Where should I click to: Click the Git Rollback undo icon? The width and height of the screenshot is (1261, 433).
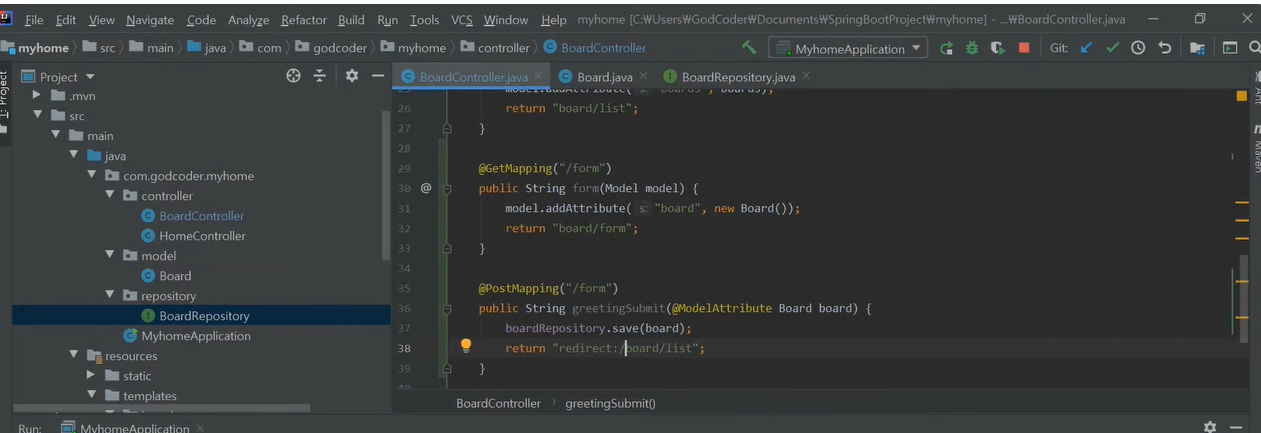[x=1164, y=48]
